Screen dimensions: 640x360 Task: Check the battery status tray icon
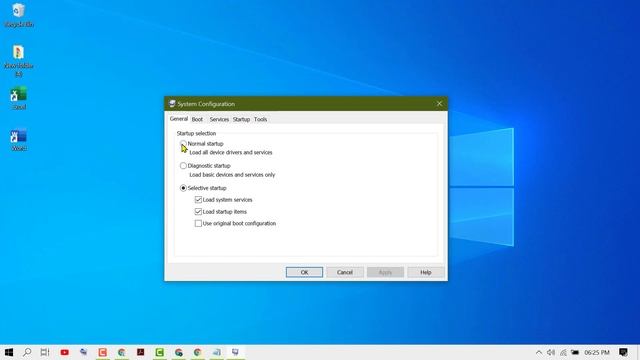575,352
